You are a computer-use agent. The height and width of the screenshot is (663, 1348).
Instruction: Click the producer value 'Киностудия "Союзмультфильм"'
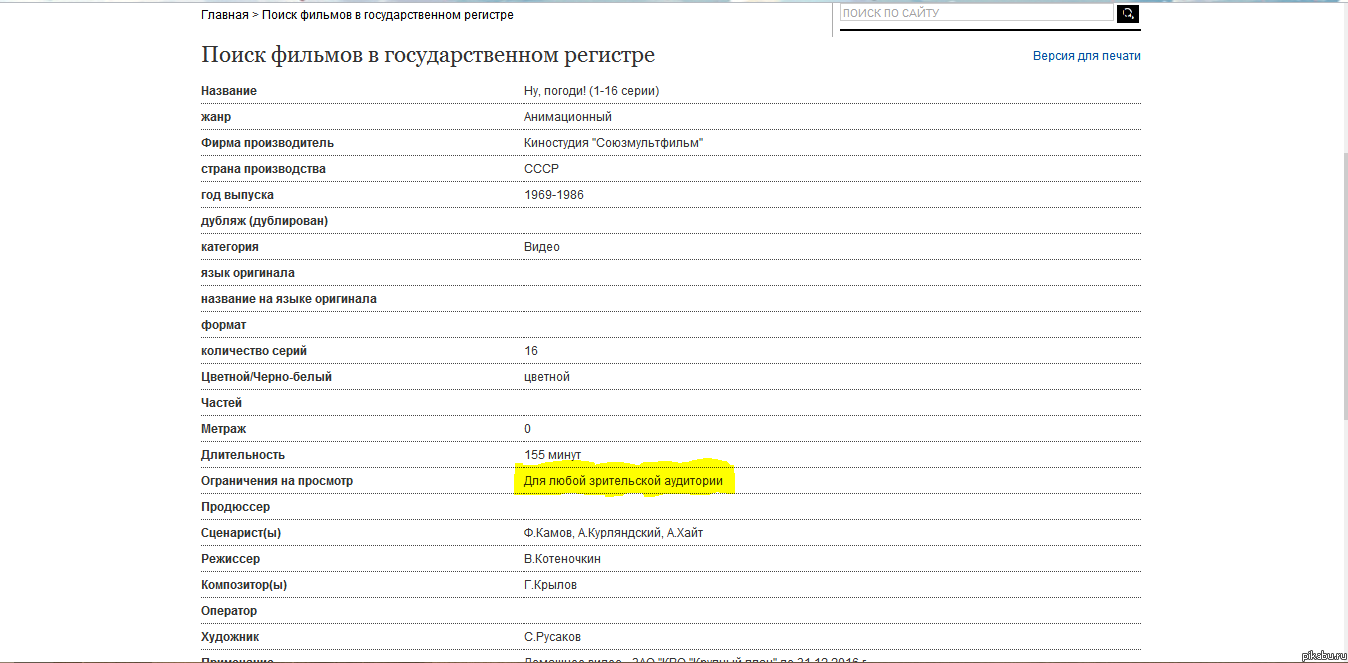point(613,143)
